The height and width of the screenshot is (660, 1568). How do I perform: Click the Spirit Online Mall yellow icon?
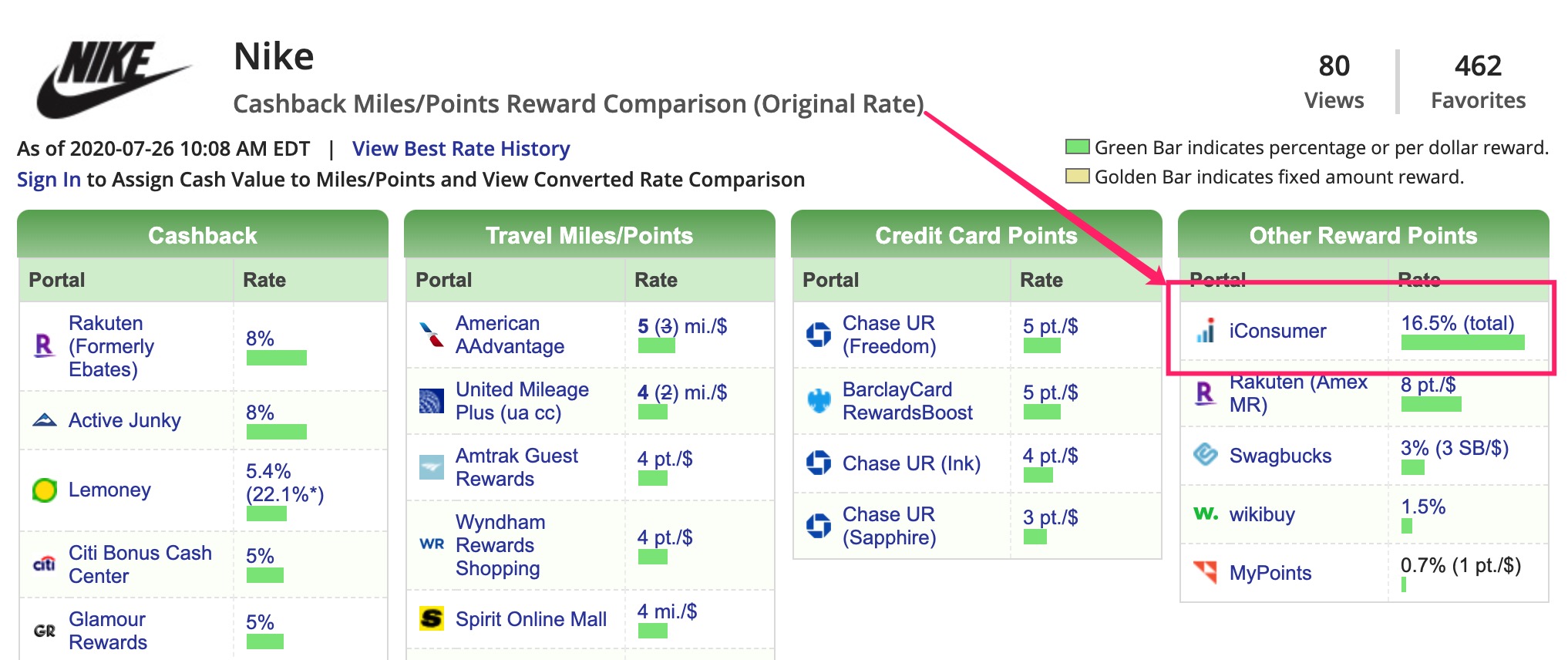tap(432, 618)
